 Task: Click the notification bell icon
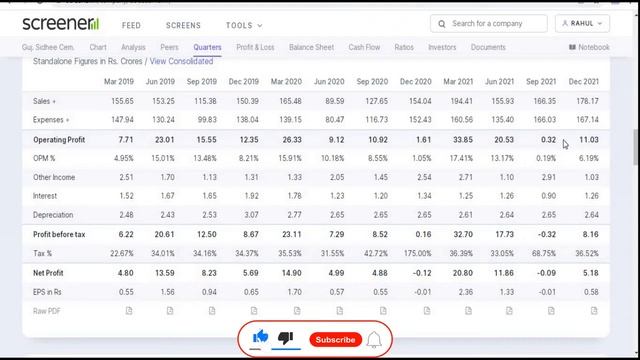374,340
